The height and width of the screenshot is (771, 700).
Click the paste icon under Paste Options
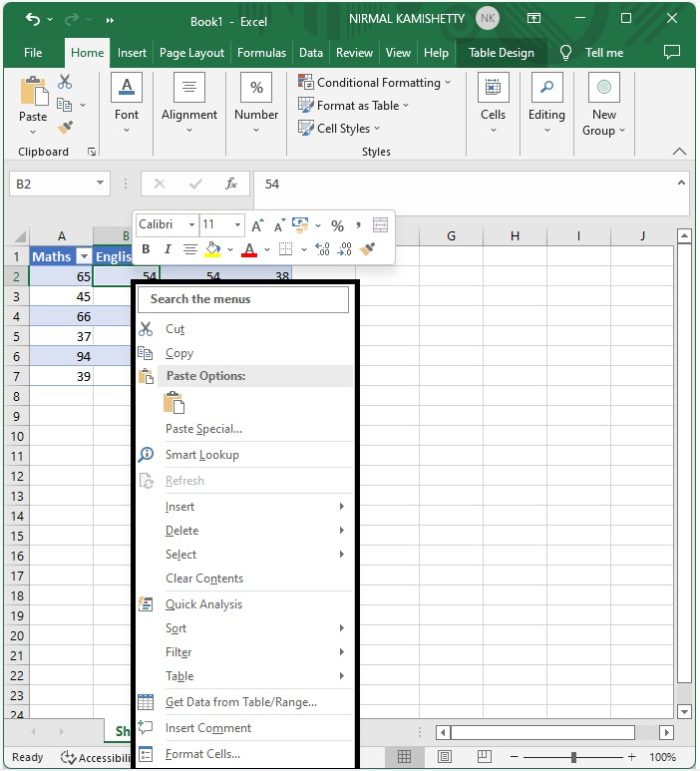click(174, 402)
